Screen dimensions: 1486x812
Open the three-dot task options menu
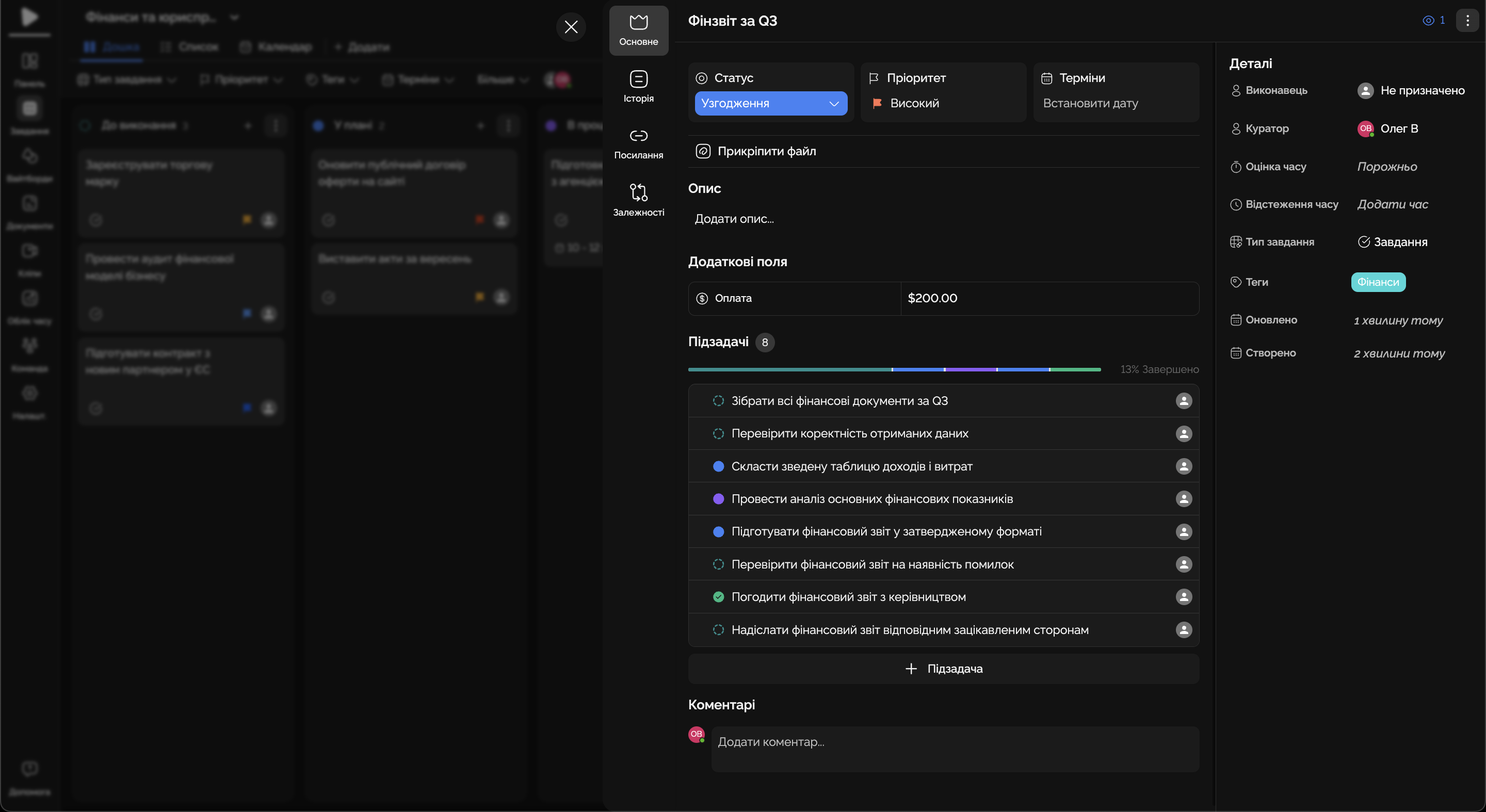1467,21
